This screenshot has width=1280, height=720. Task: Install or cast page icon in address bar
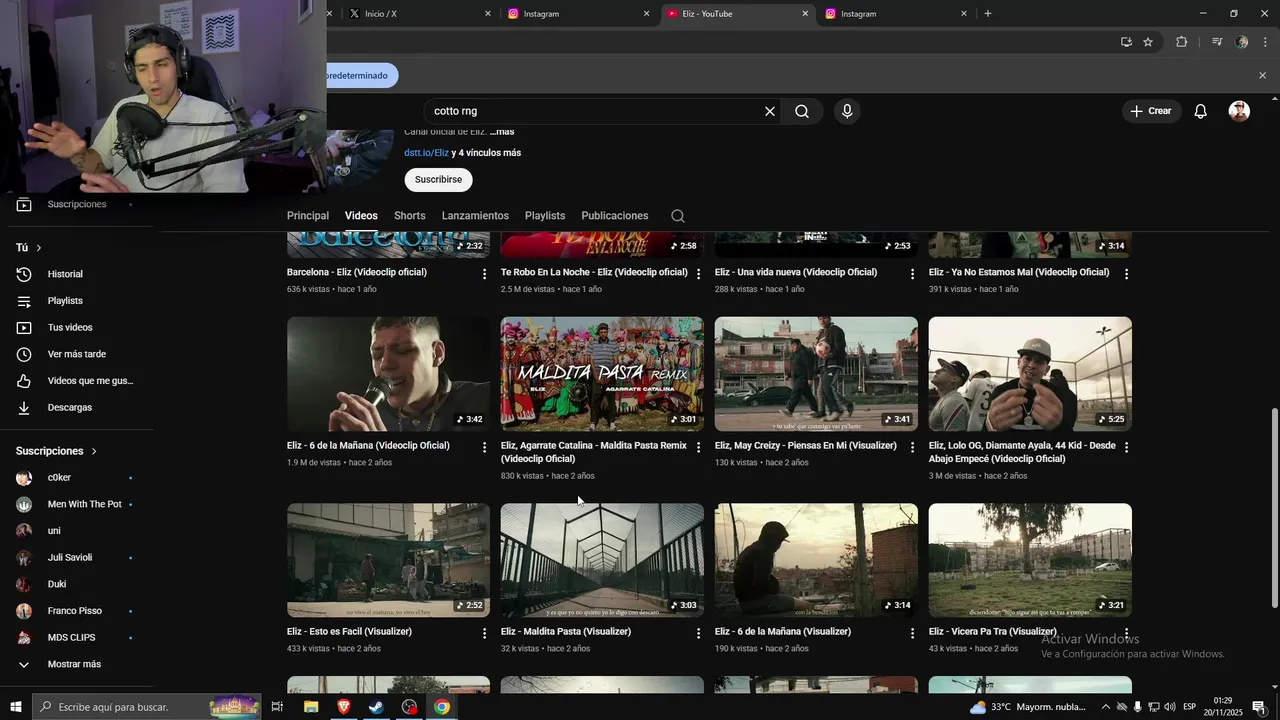coord(1126,42)
